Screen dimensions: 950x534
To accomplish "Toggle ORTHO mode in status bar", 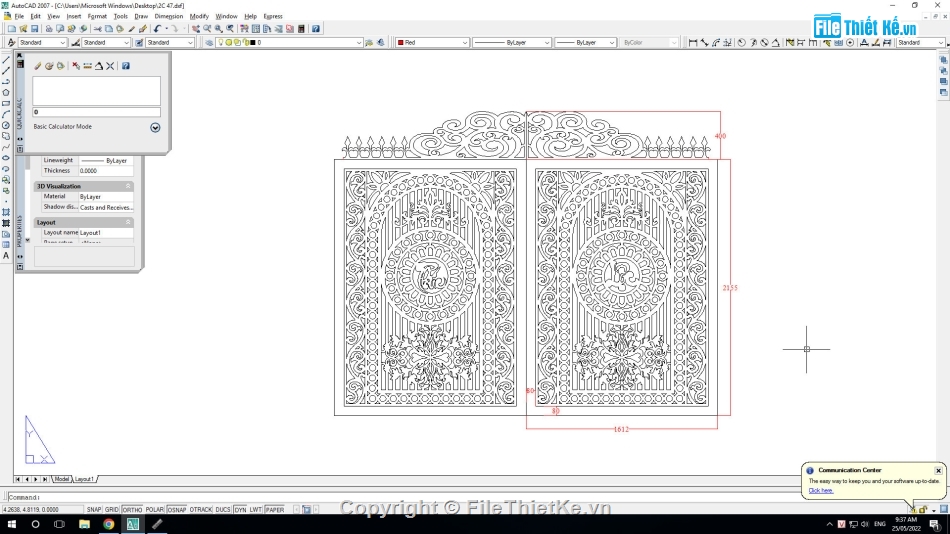I will click(132, 510).
